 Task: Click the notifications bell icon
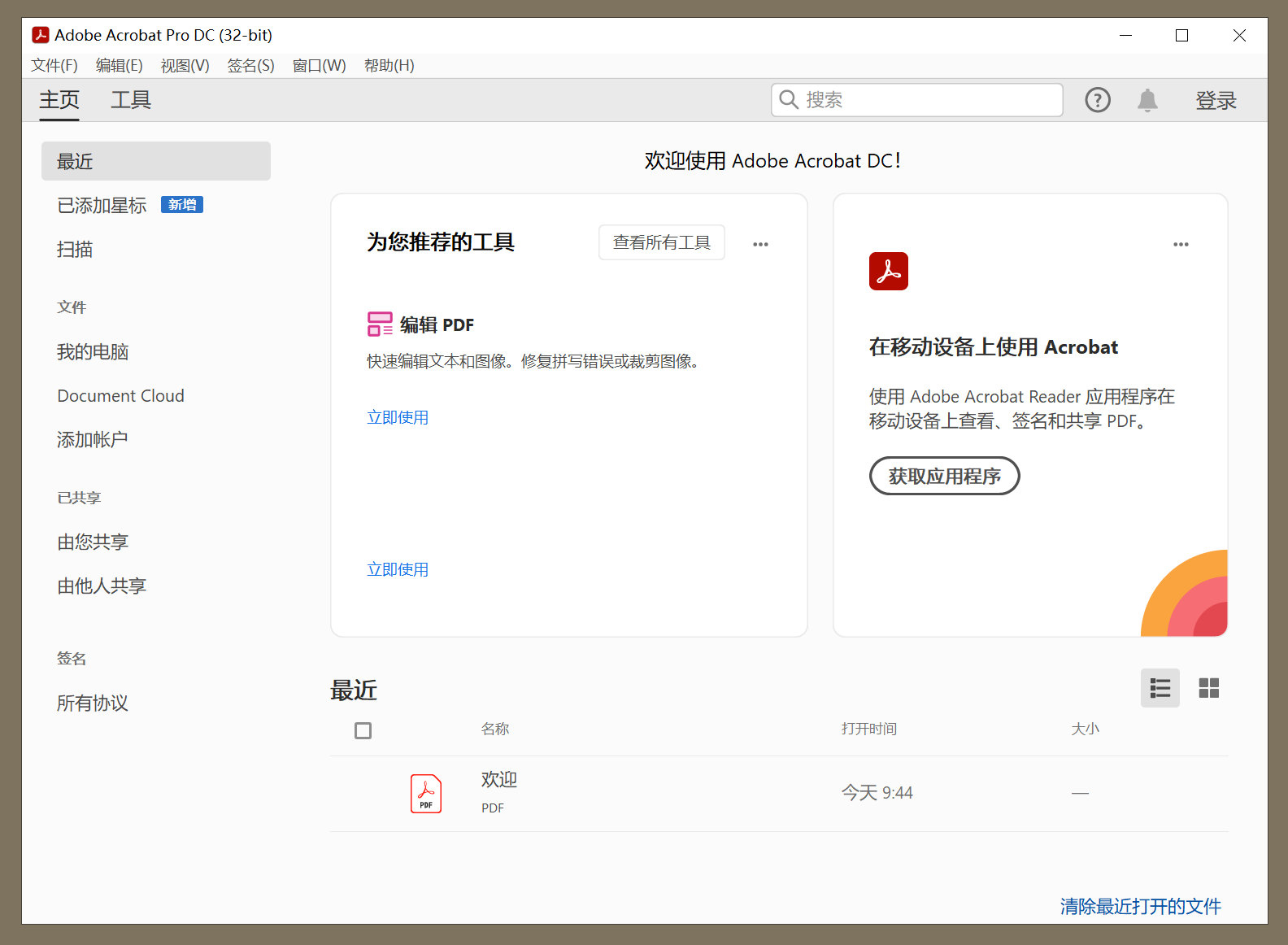1147,100
